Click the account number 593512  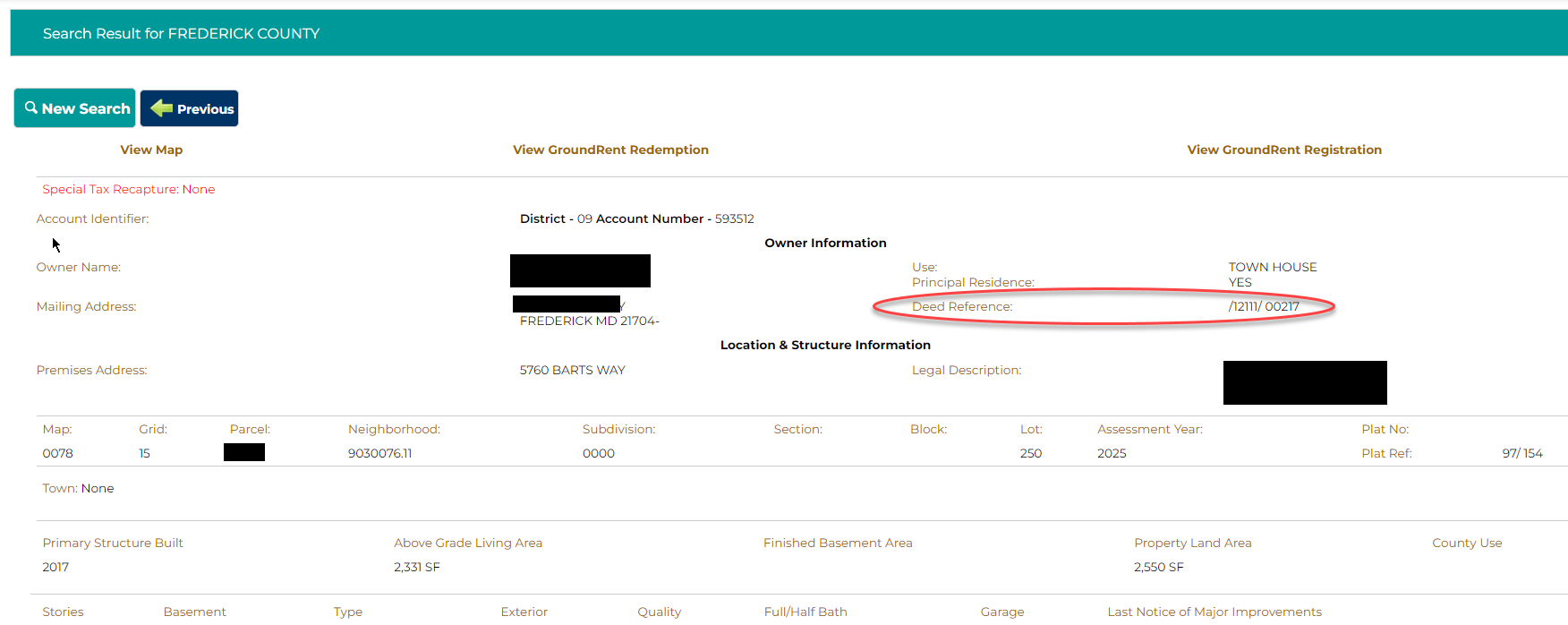734,218
